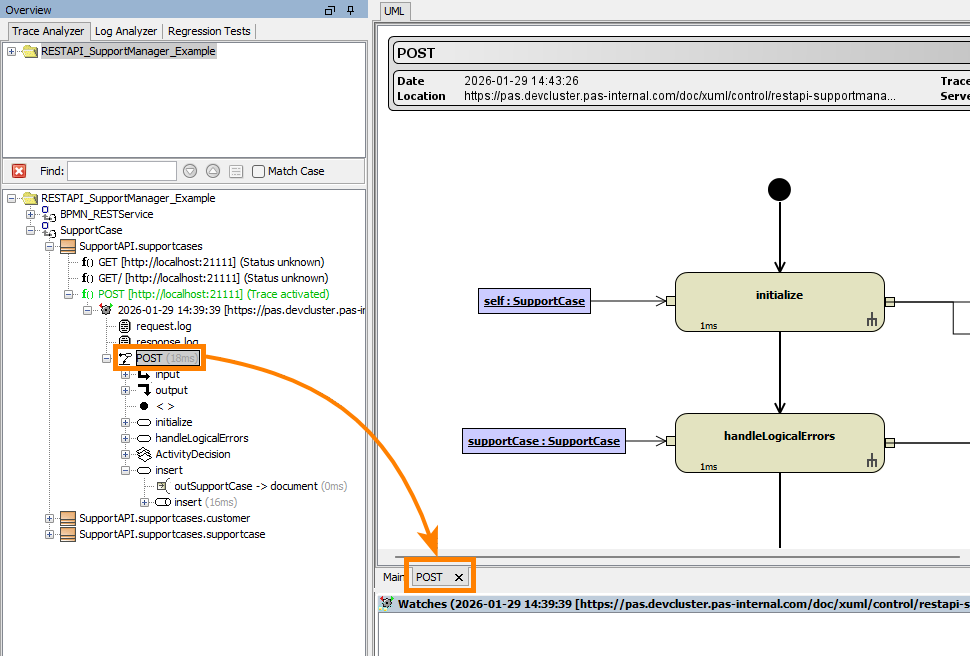Expand the BPMN_RESTService tree node

click(x=31, y=214)
